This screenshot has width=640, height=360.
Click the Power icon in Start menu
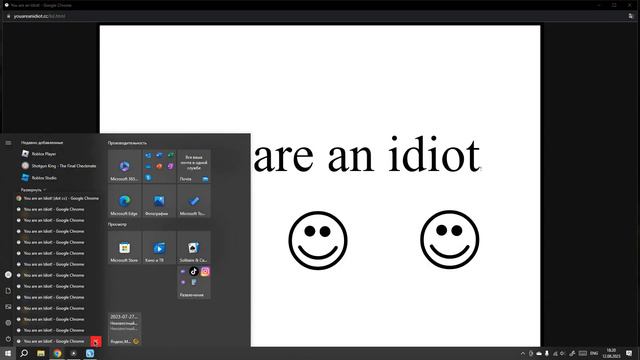8,339
